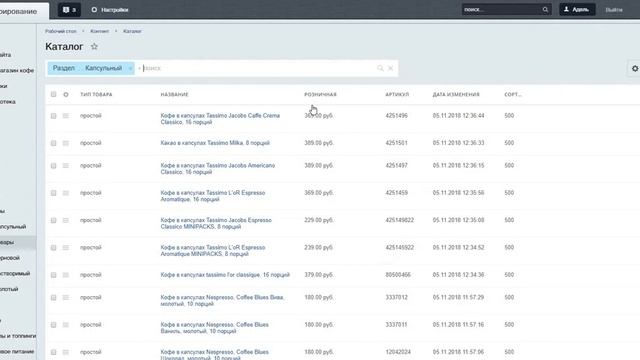640x360 pixels.
Task: Open Настройки in the top bar
Action: 110,10
